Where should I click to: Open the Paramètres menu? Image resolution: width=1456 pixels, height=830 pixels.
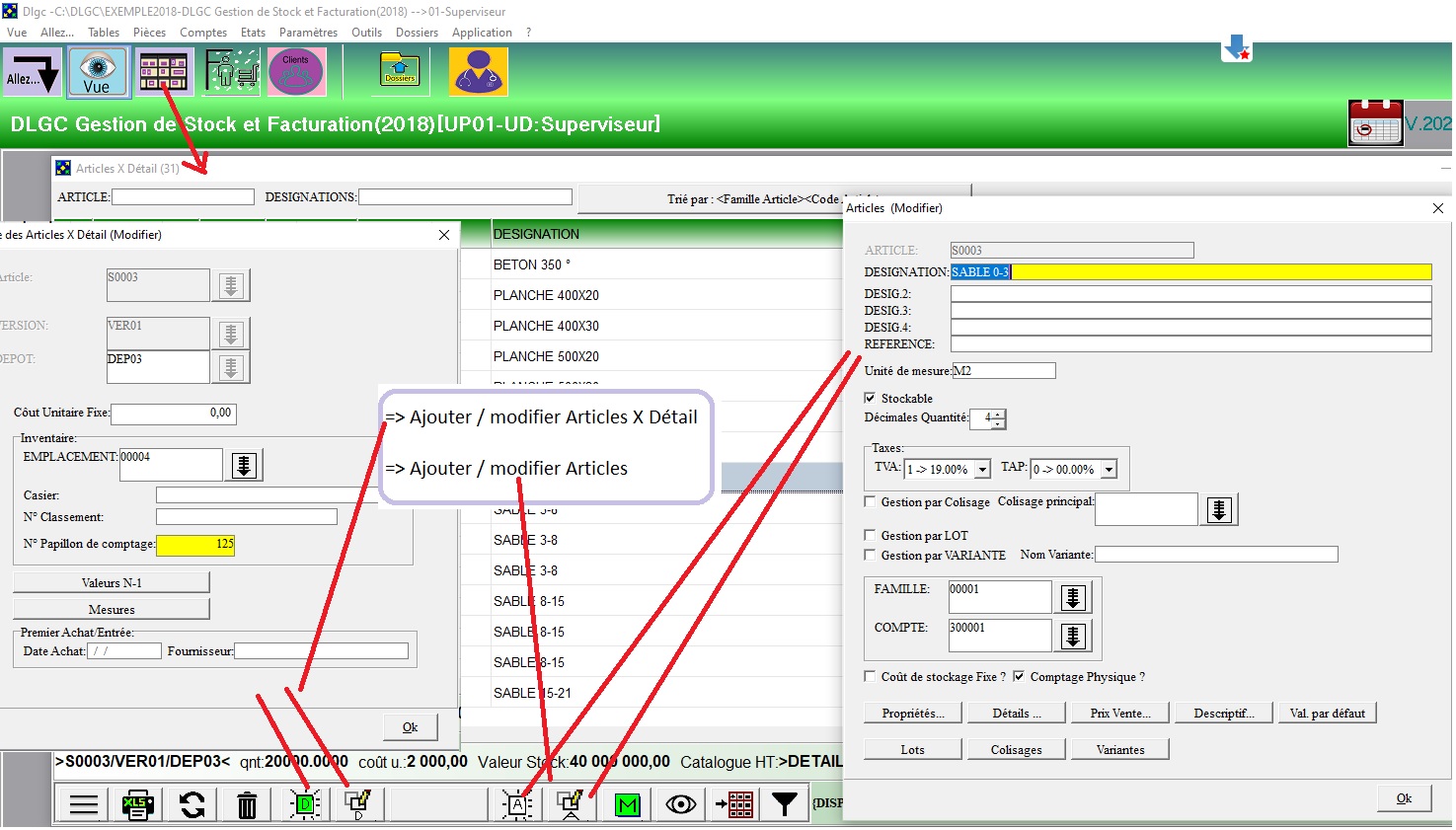point(308,33)
